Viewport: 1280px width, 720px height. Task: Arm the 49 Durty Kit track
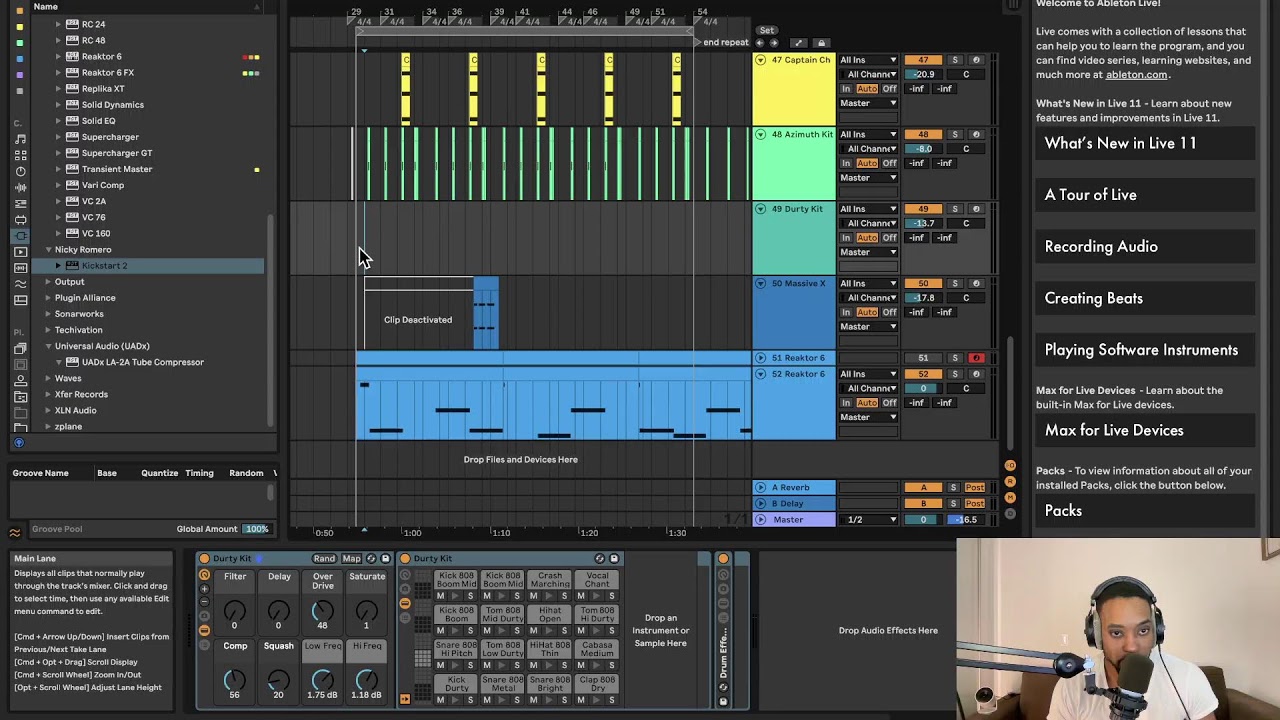coord(976,209)
